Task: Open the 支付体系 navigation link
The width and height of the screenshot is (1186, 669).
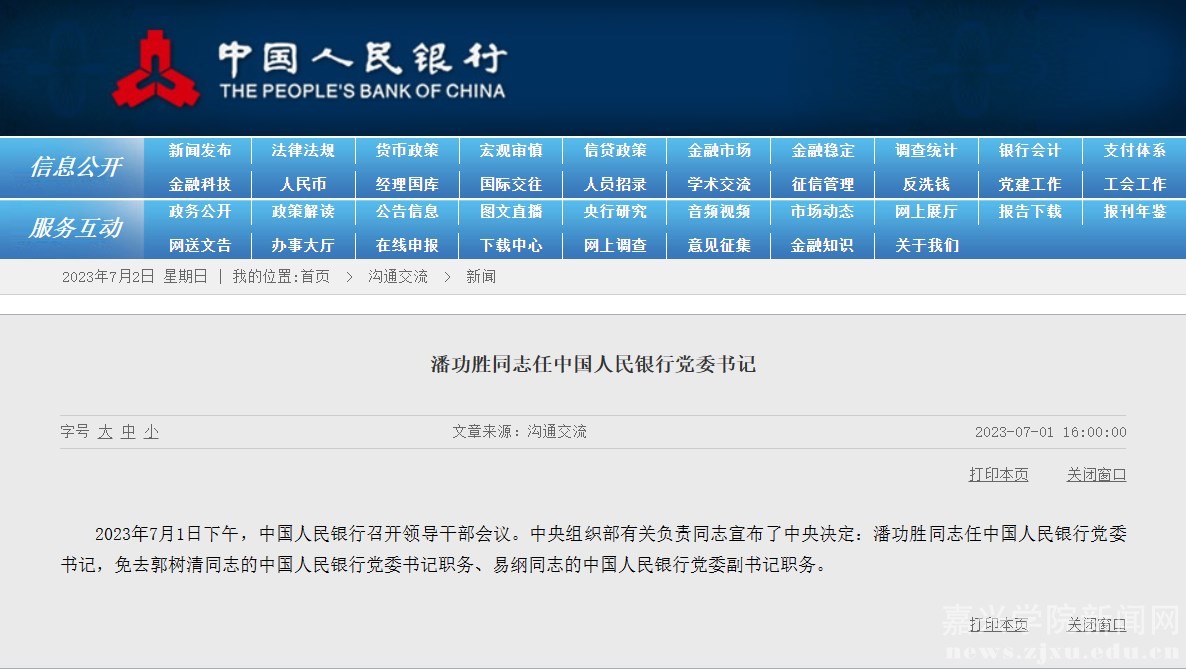Action: coord(1134,151)
